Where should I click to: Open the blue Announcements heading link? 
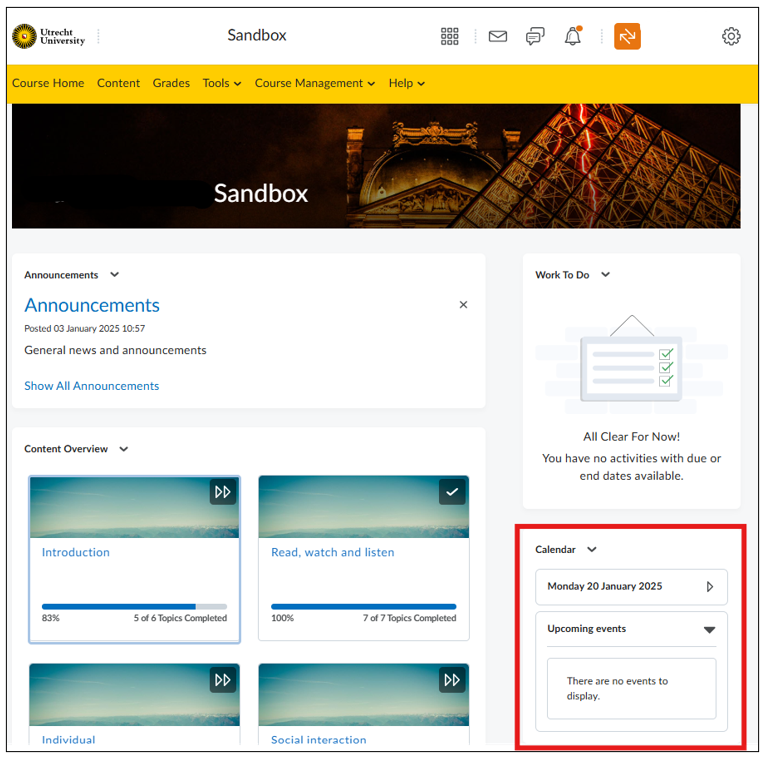pyautogui.click(x=92, y=305)
